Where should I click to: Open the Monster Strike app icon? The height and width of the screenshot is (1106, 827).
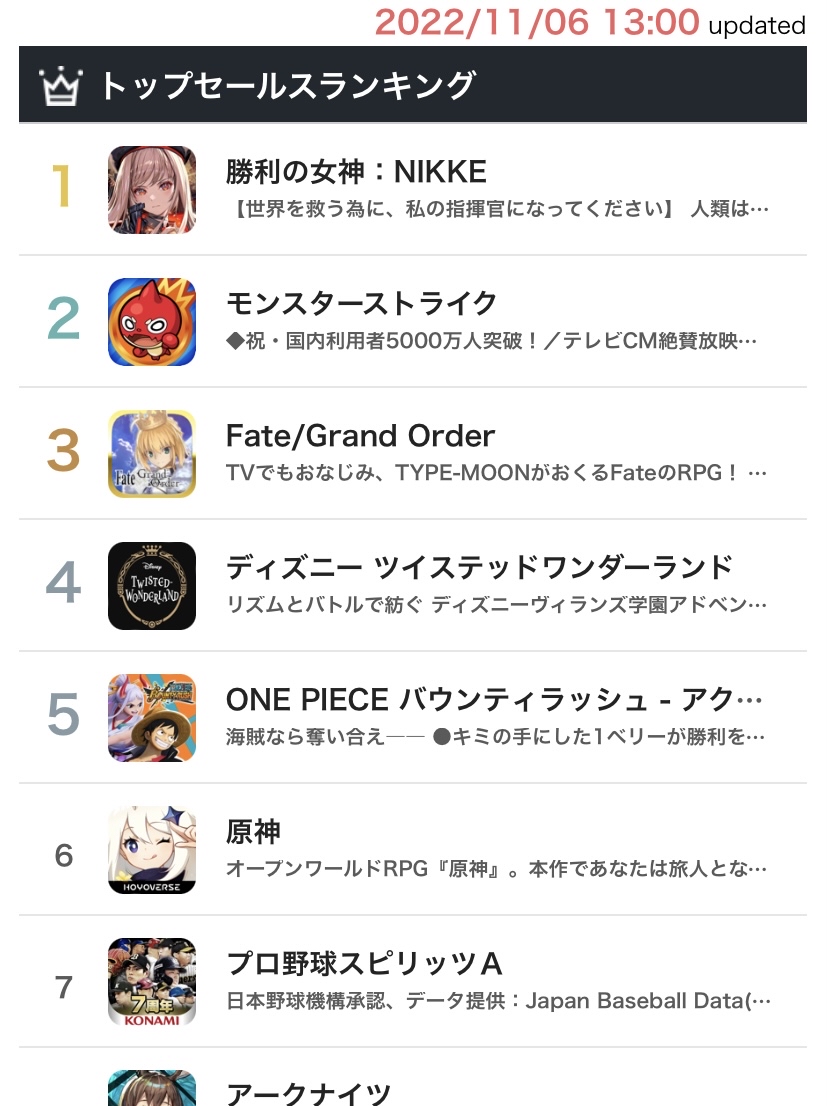152,321
